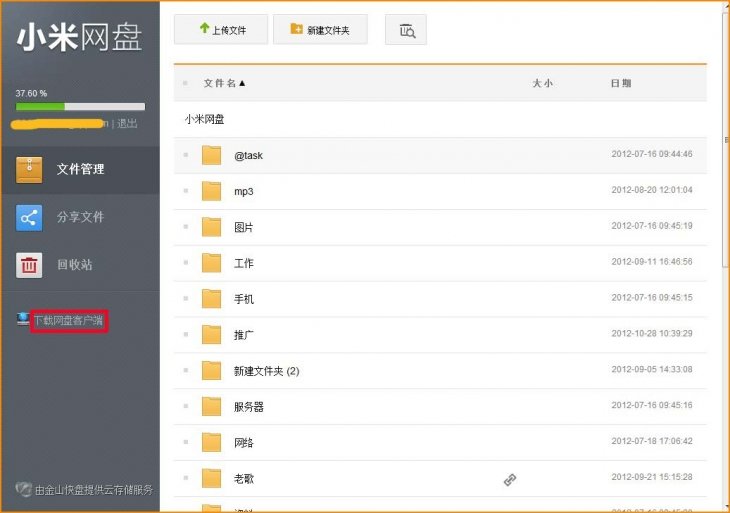Click the 小米网盘 logo title
Image resolution: width=730 pixels, height=513 pixels.
tap(79, 37)
